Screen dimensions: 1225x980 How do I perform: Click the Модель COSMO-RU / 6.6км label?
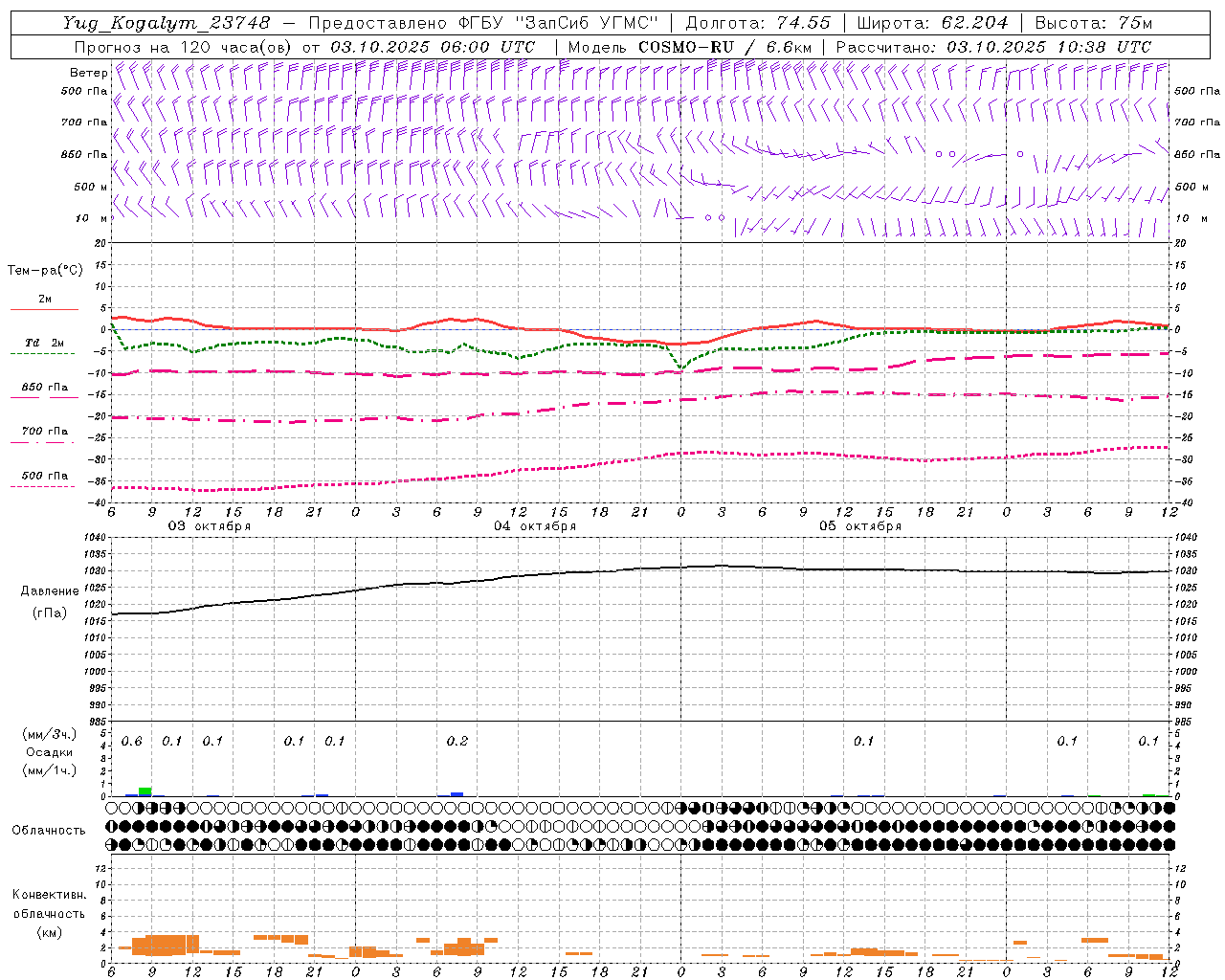pyautogui.click(x=690, y=47)
